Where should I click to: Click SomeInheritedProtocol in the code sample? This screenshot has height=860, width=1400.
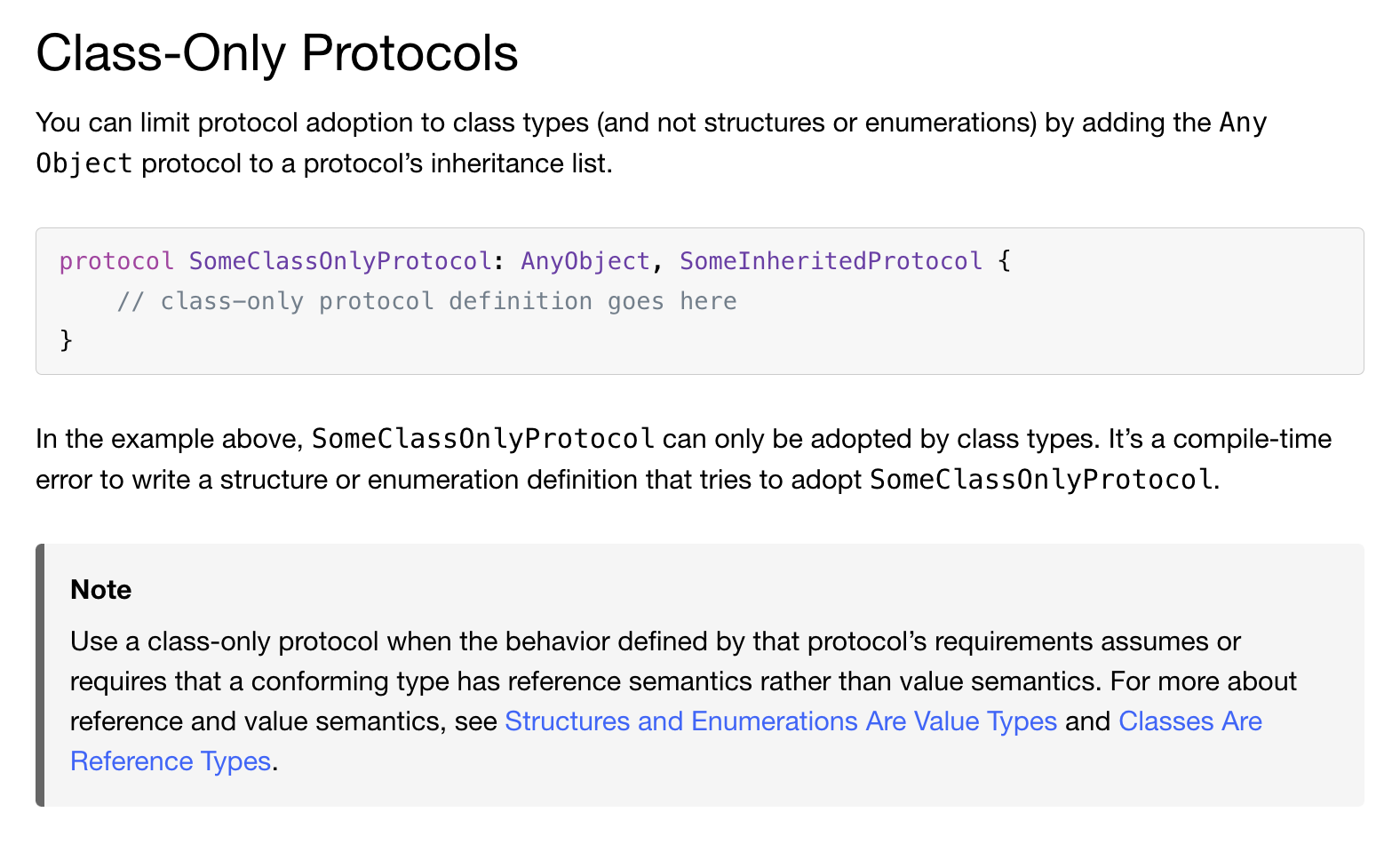tap(831, 261)
